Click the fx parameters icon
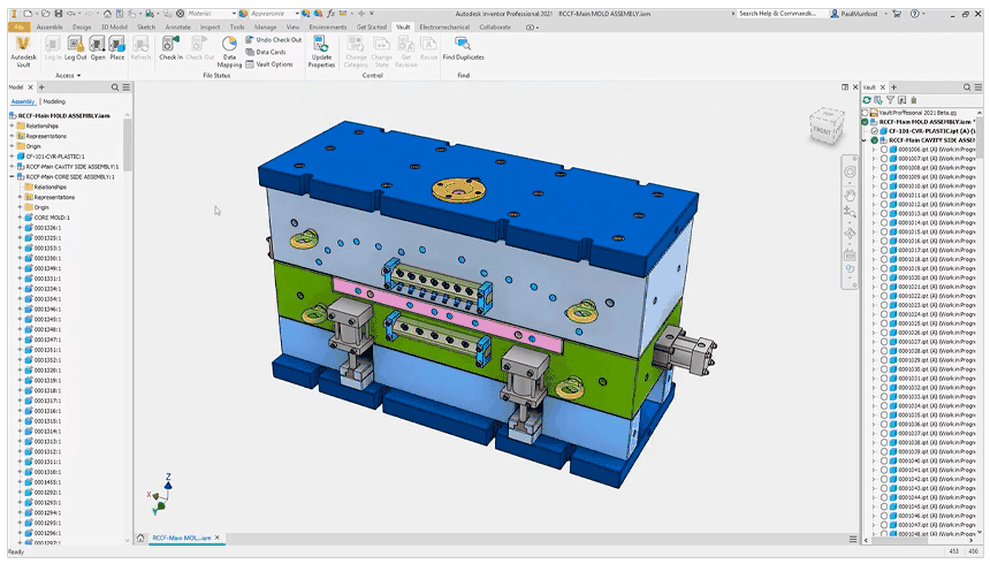The width and height of the screenshot is (990, 564). click(330, 13)
